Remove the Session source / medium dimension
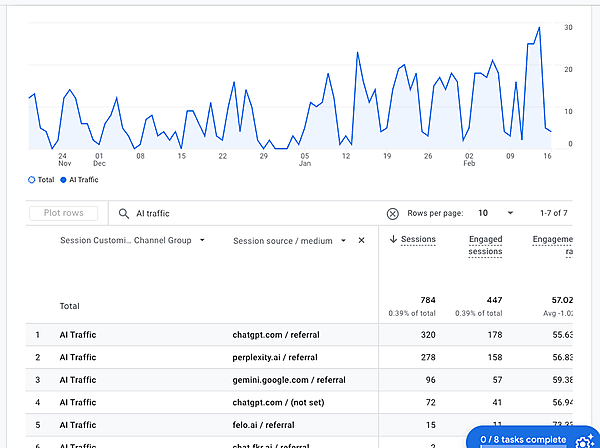Screen dimensions: 600x448 pyautogui.click(x=361, y=240)
